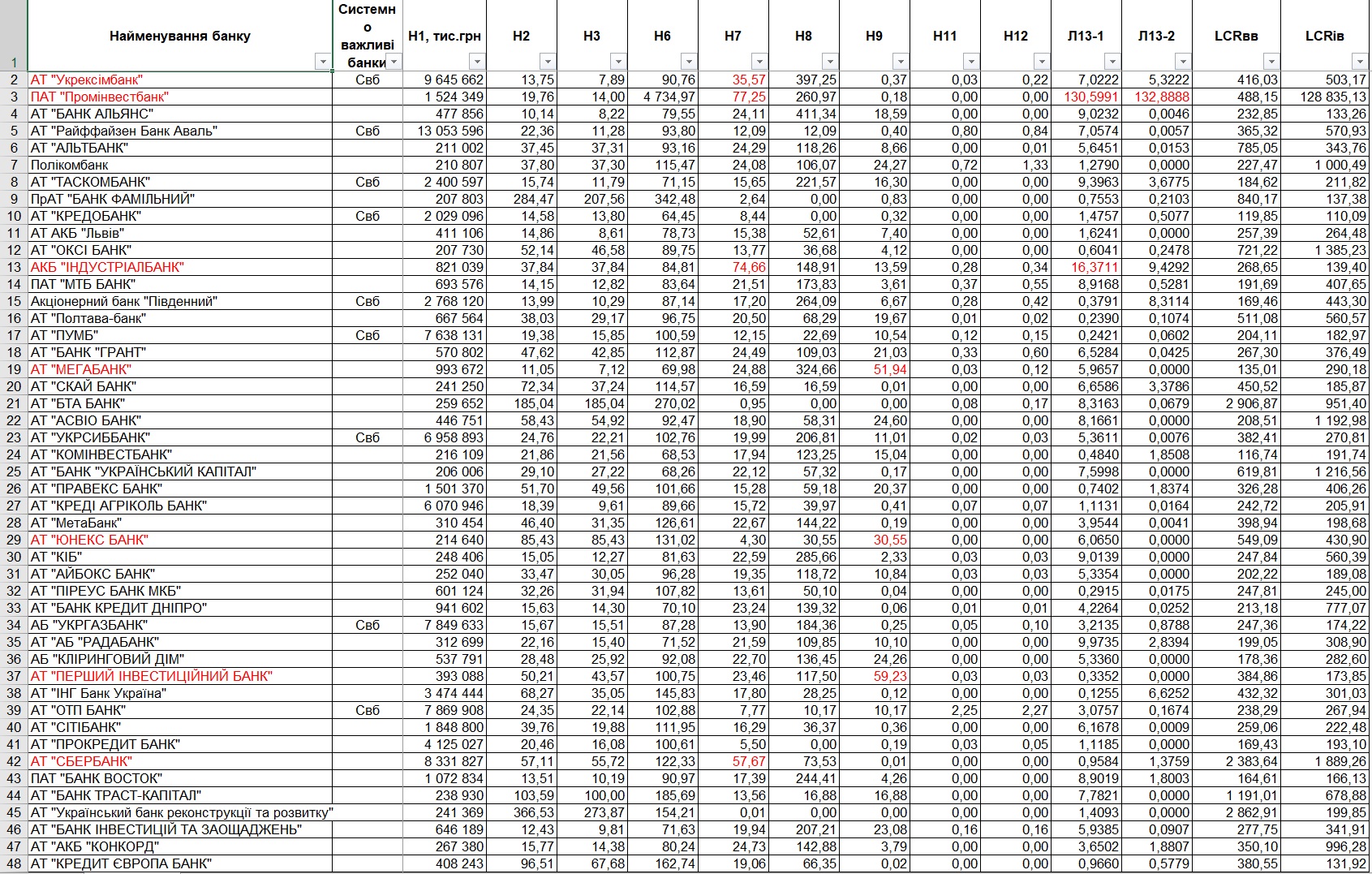
Task: Click cell ПрАТ "БАНК ФАМІЛЬНИЙ"
Action: pos(180,199)
